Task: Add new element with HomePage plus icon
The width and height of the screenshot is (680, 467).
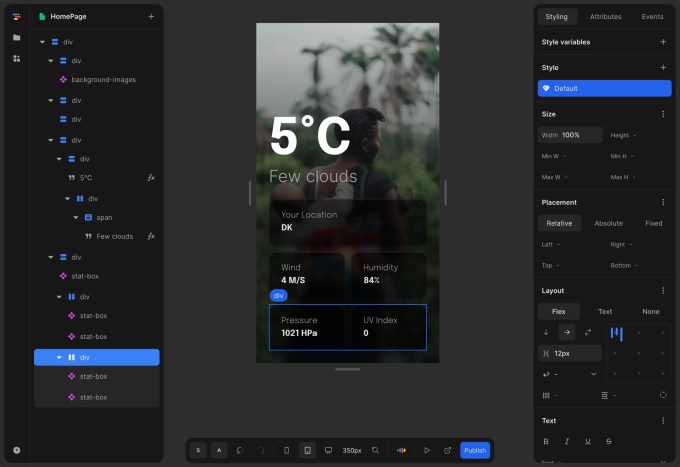Action: pos(151,17)
